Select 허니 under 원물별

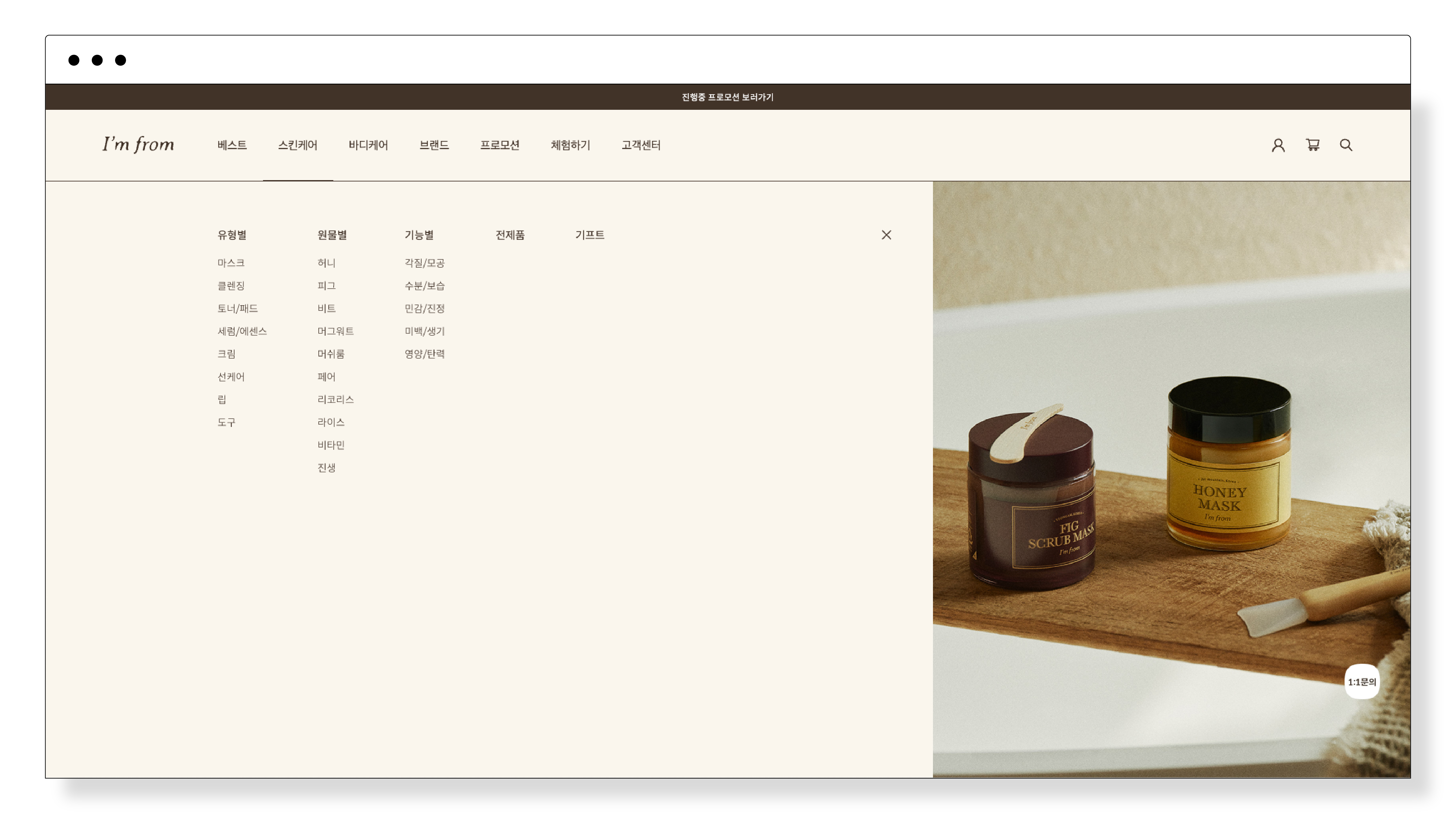(326, 263)
